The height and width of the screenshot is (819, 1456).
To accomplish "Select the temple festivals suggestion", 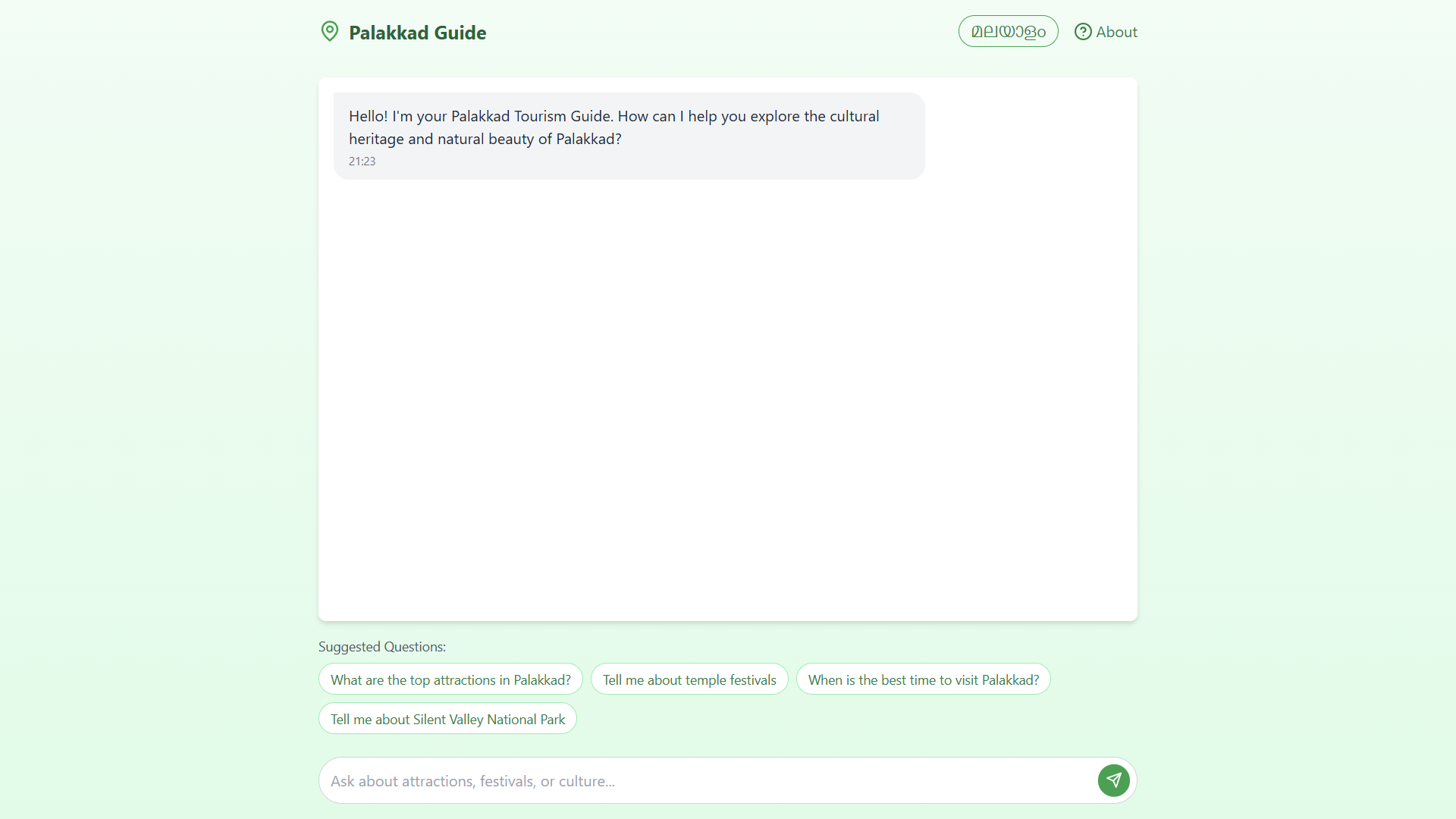I will tap(689, 679).
